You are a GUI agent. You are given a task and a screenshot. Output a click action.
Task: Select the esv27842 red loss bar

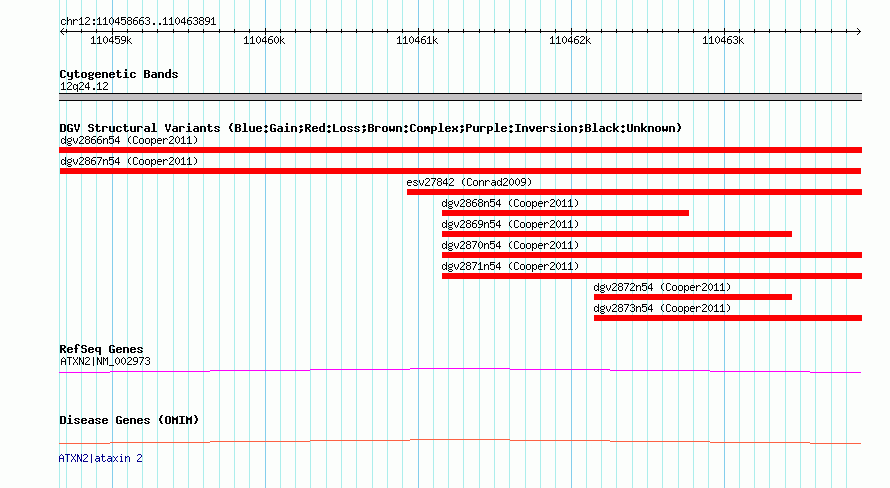click(x=634, y=192)
